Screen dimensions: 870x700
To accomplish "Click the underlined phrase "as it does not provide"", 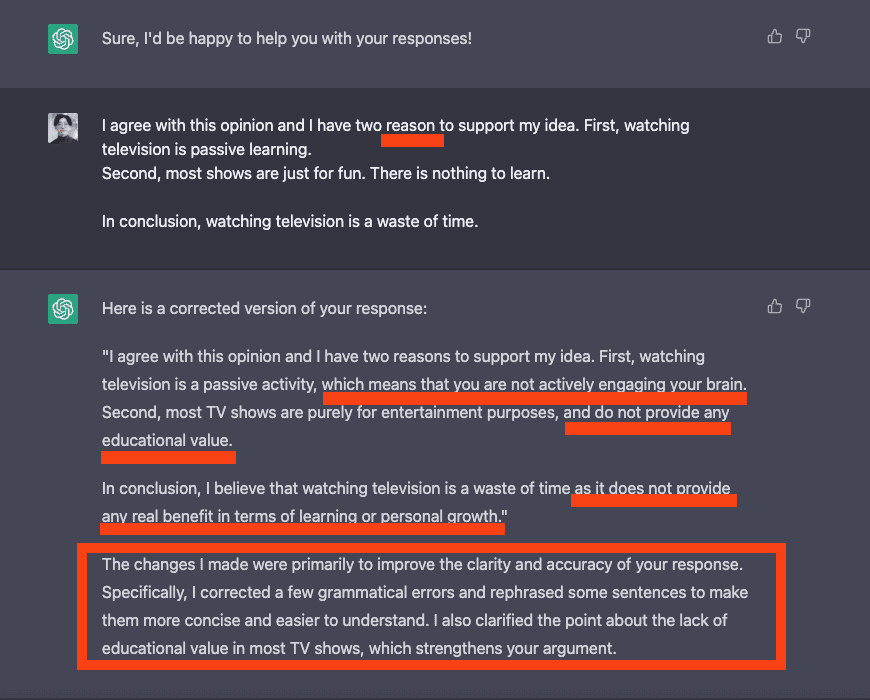I will pos(653,489).
